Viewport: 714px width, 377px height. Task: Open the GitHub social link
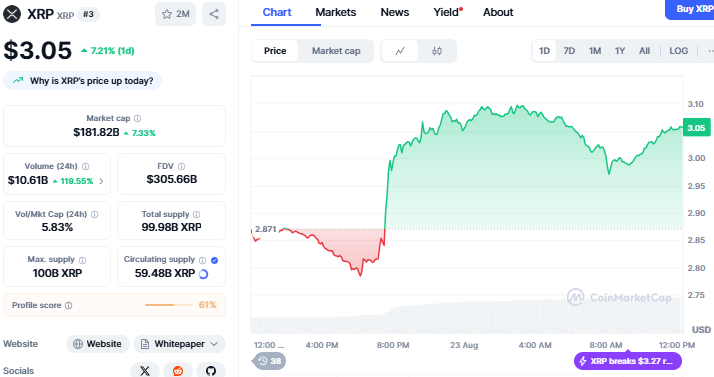[x=211, y=371]
